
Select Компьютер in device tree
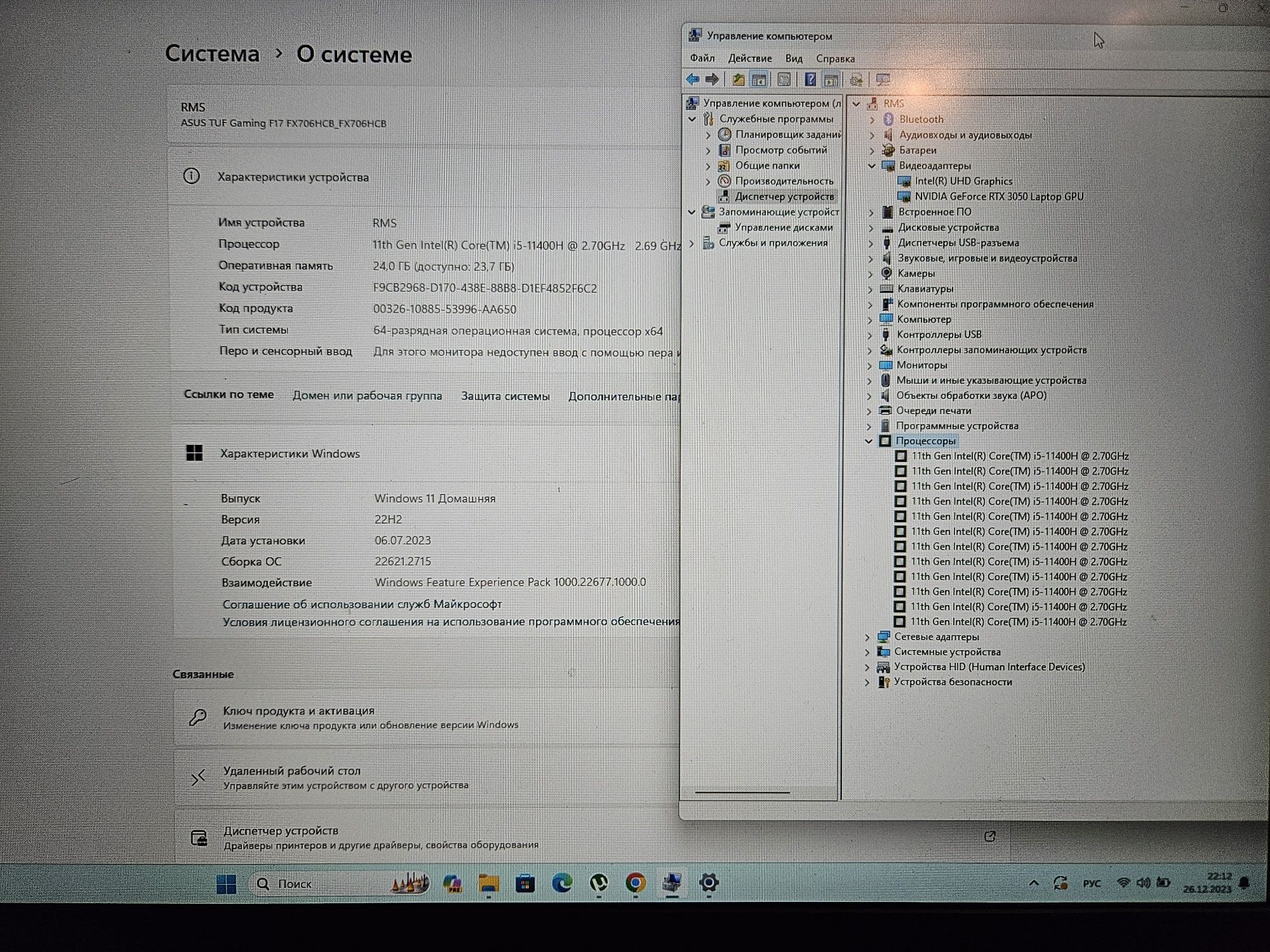[x=924, y=319]
